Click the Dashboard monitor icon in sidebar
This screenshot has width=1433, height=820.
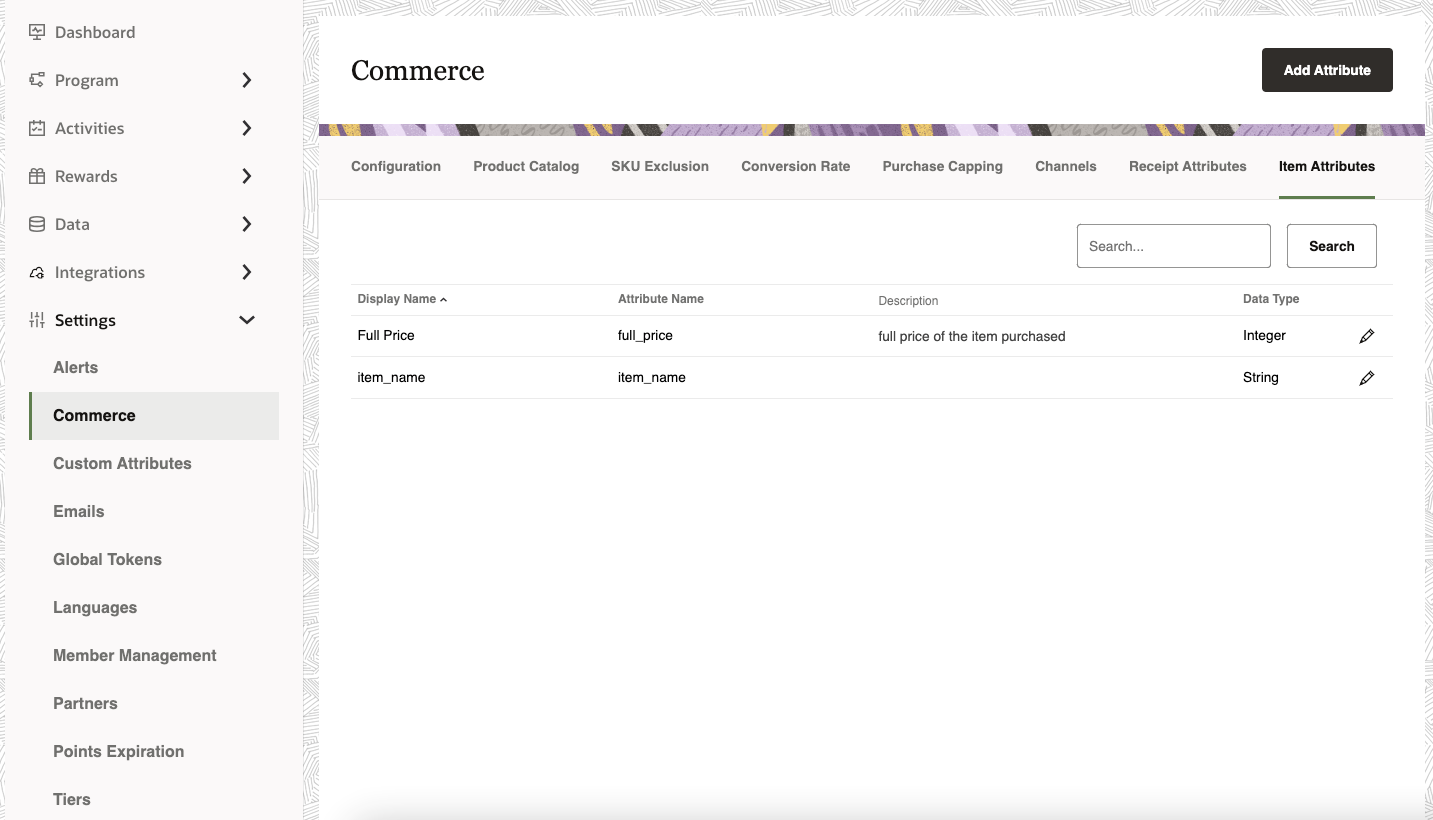pyautogui.click(x=37, y=32)
